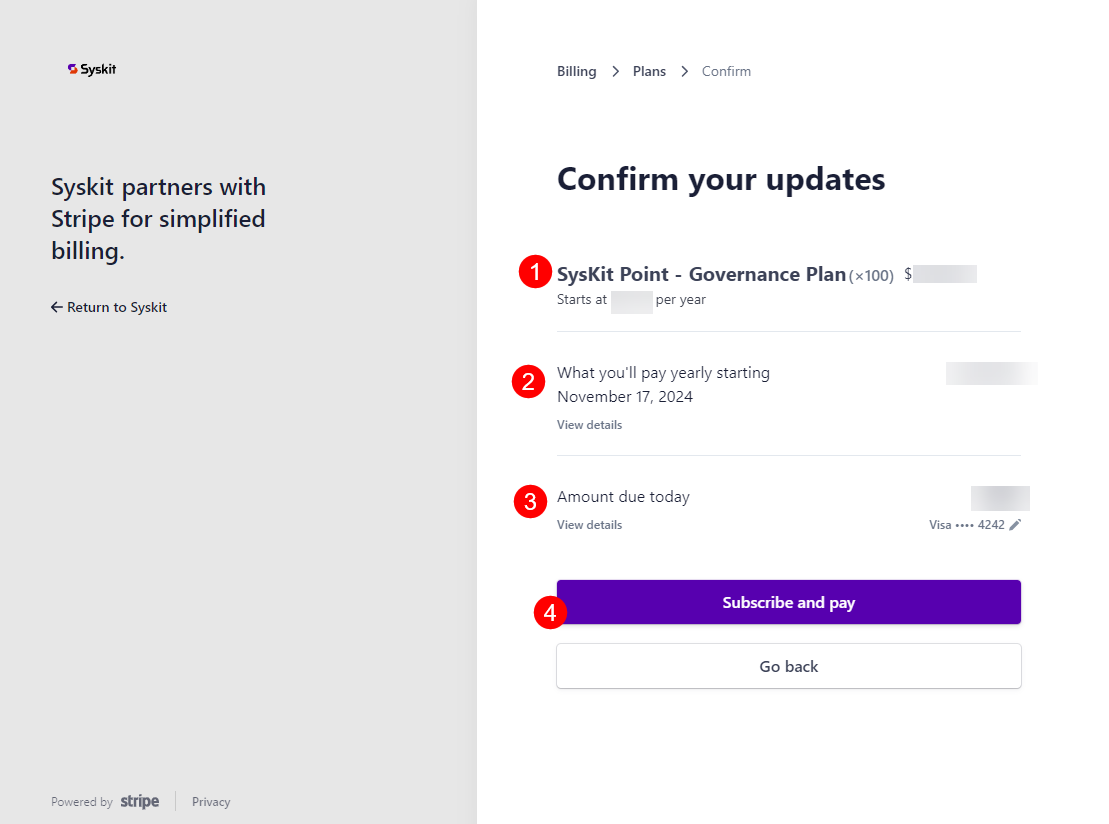Click the Syskit logo at top left
Screen dimensions: 1109x824
91,69
